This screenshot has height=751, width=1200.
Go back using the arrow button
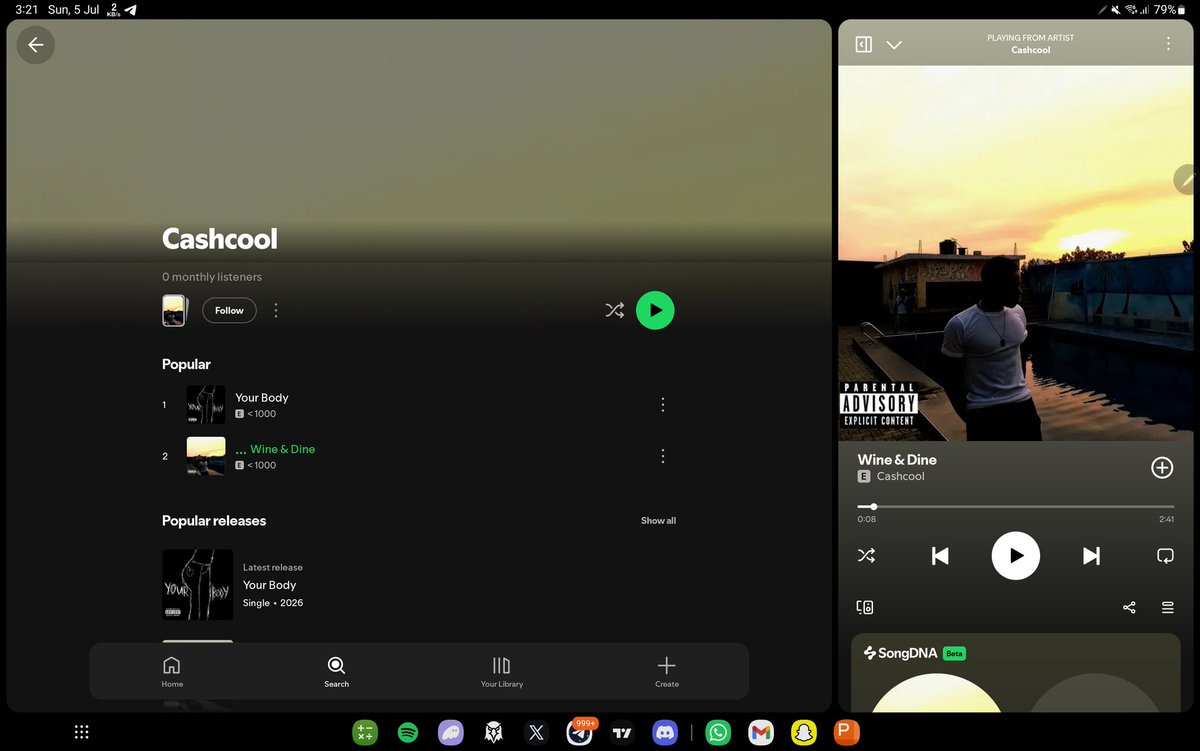[x=36, y=45]
